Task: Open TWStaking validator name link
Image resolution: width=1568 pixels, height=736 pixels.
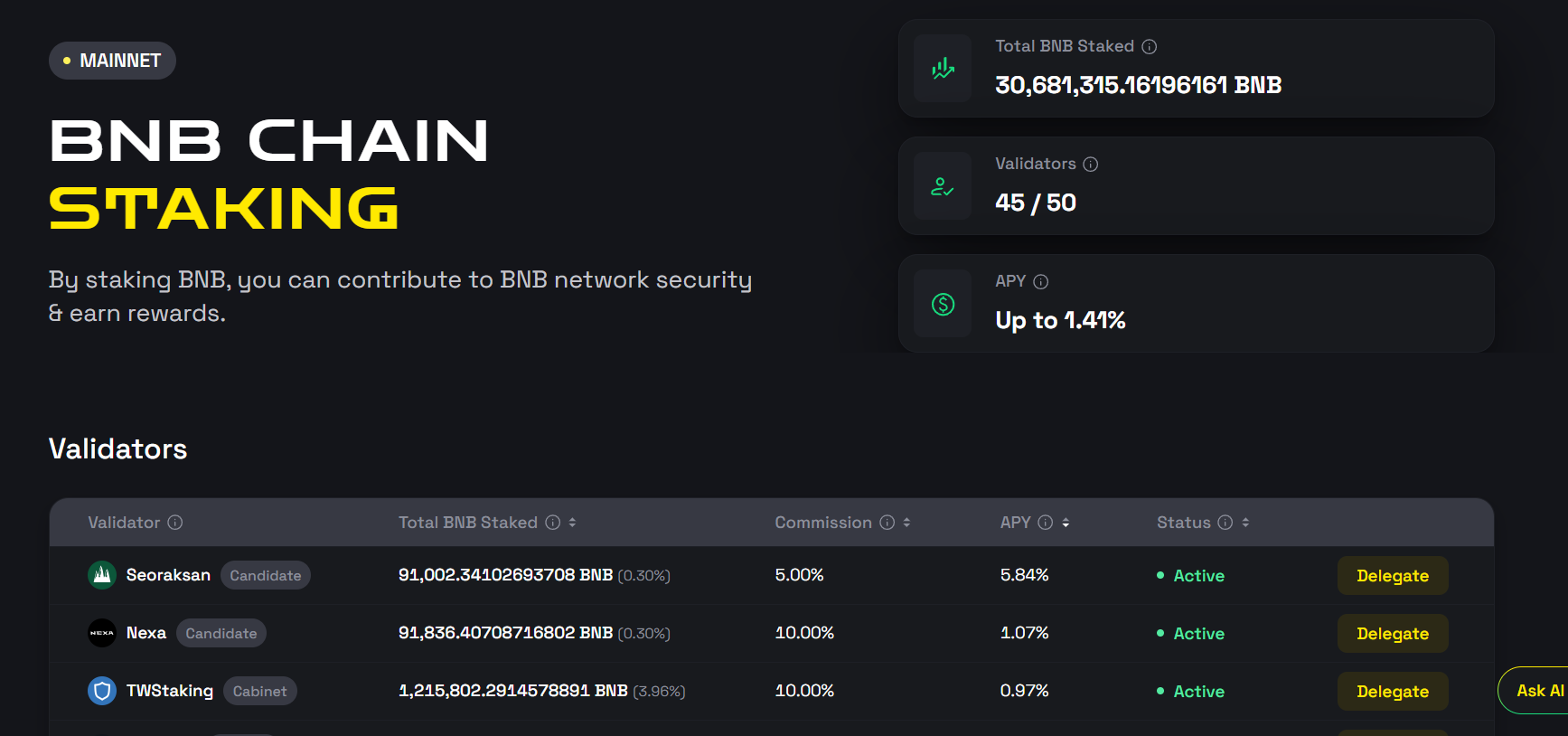Action: coord(170,691)
